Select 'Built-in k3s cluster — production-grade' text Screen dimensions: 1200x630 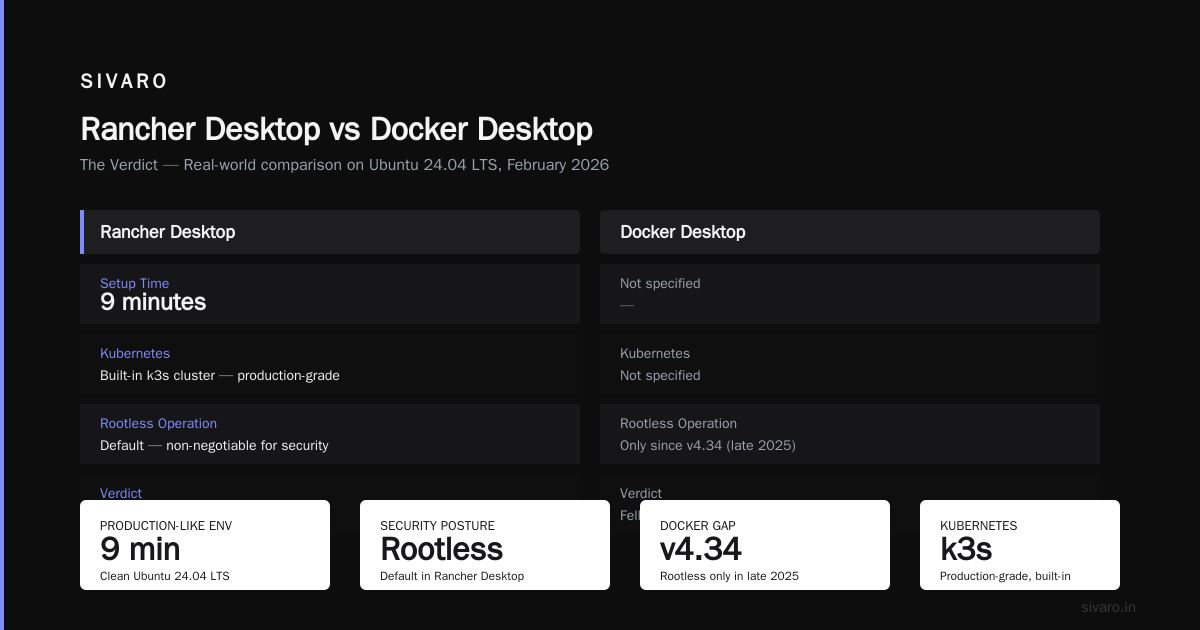(x=220, y=376)
